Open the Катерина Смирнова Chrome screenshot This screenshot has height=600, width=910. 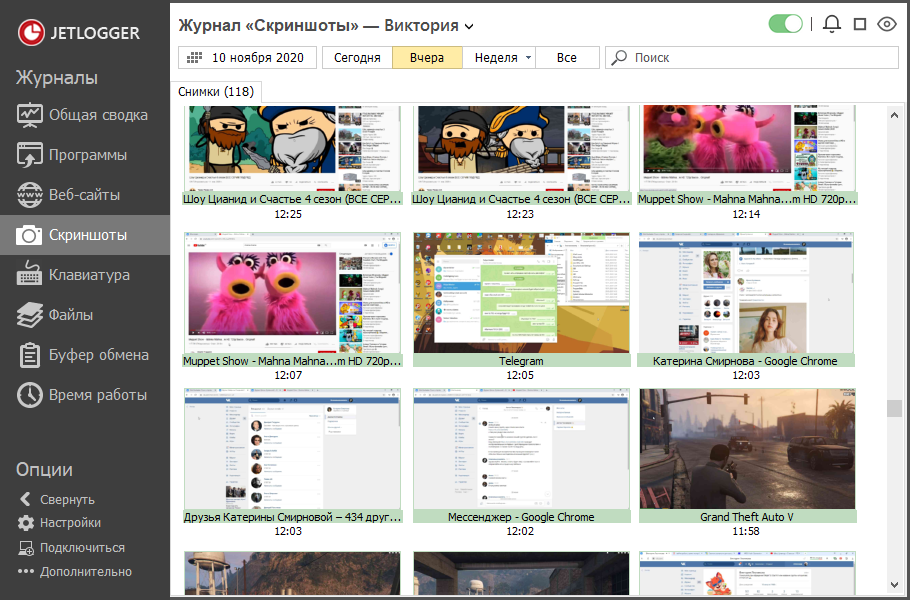pyautogui.click(x=746, y=292)
